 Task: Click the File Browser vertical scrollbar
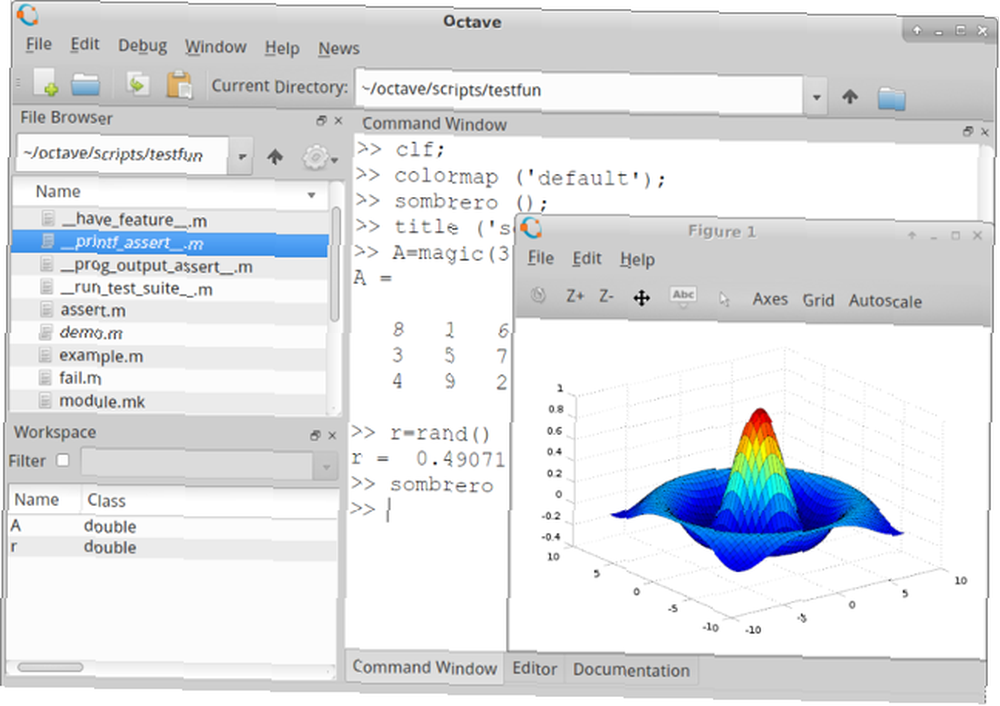[x=335, y=265]
